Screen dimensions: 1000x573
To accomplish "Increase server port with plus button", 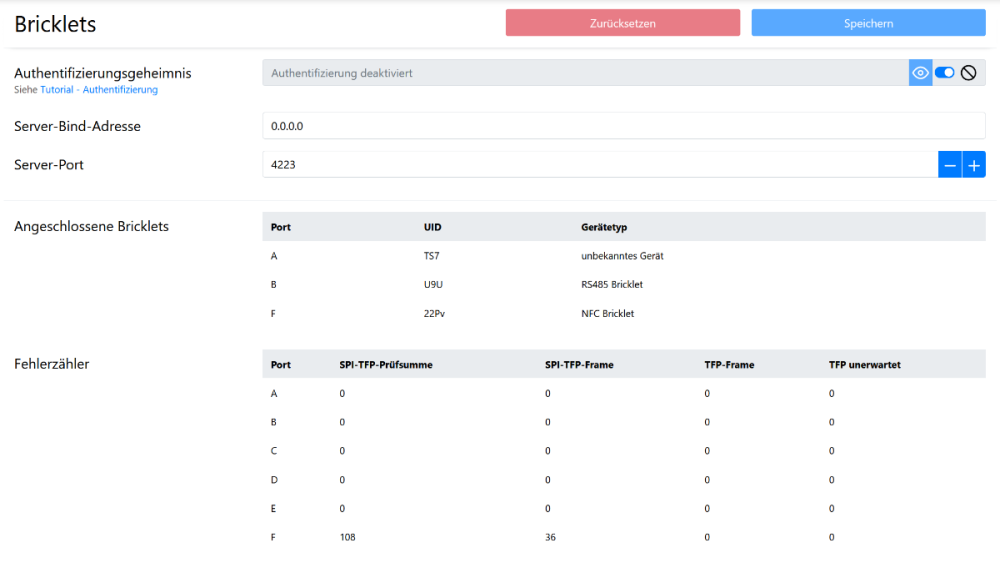I will (x=974, y=165).
